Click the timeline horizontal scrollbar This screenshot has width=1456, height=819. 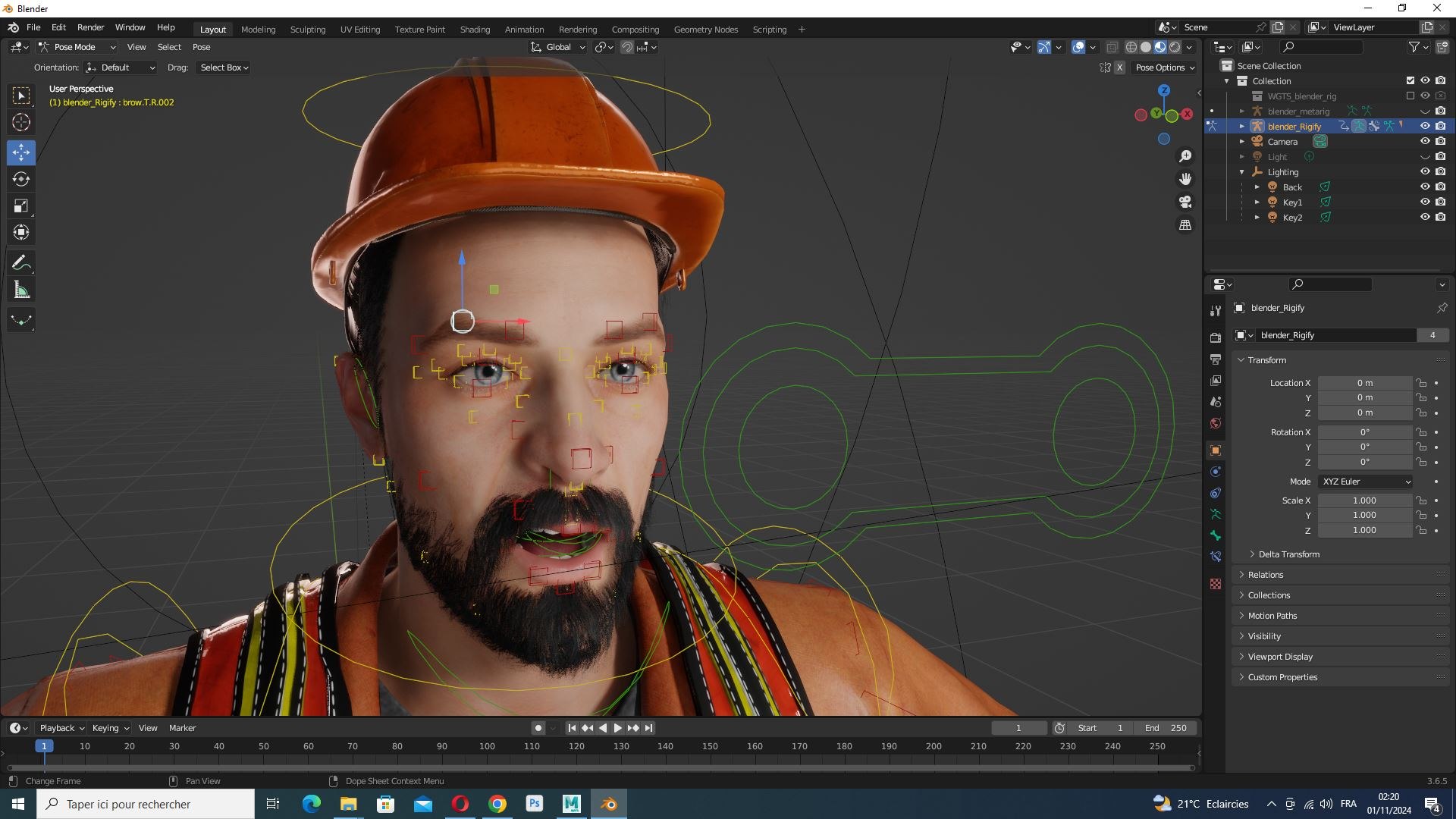pyautogui.click(x=599, y=767)
